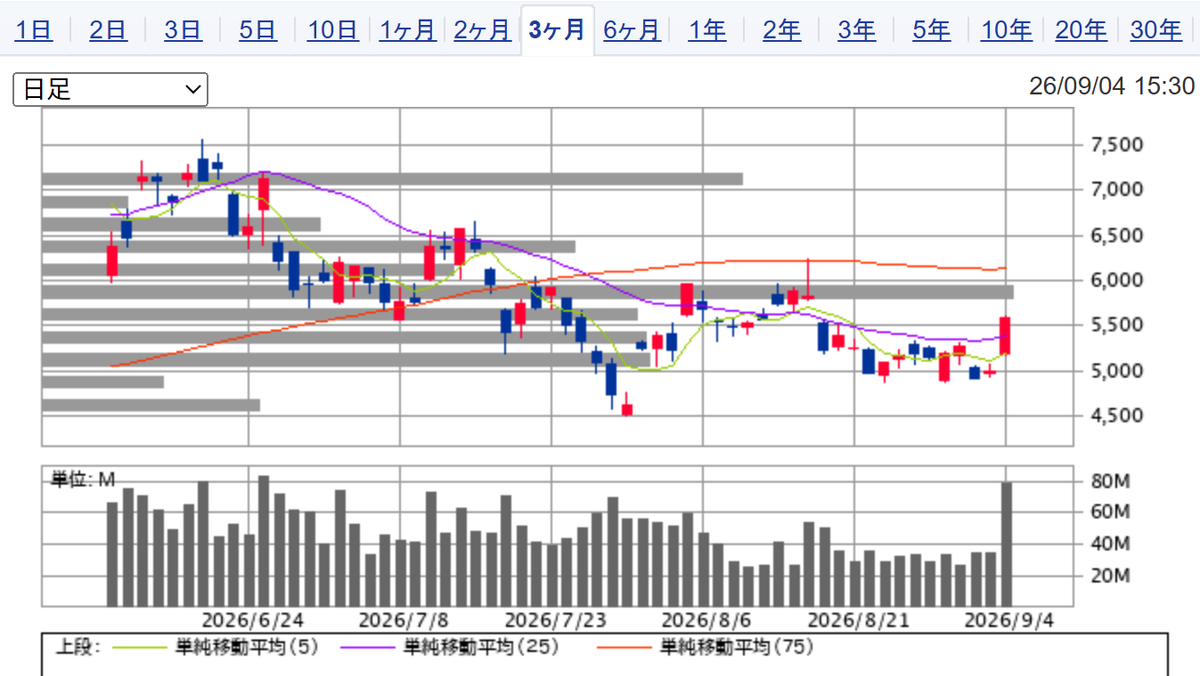Show the 10年 chart range

(x=1007, y=30)
